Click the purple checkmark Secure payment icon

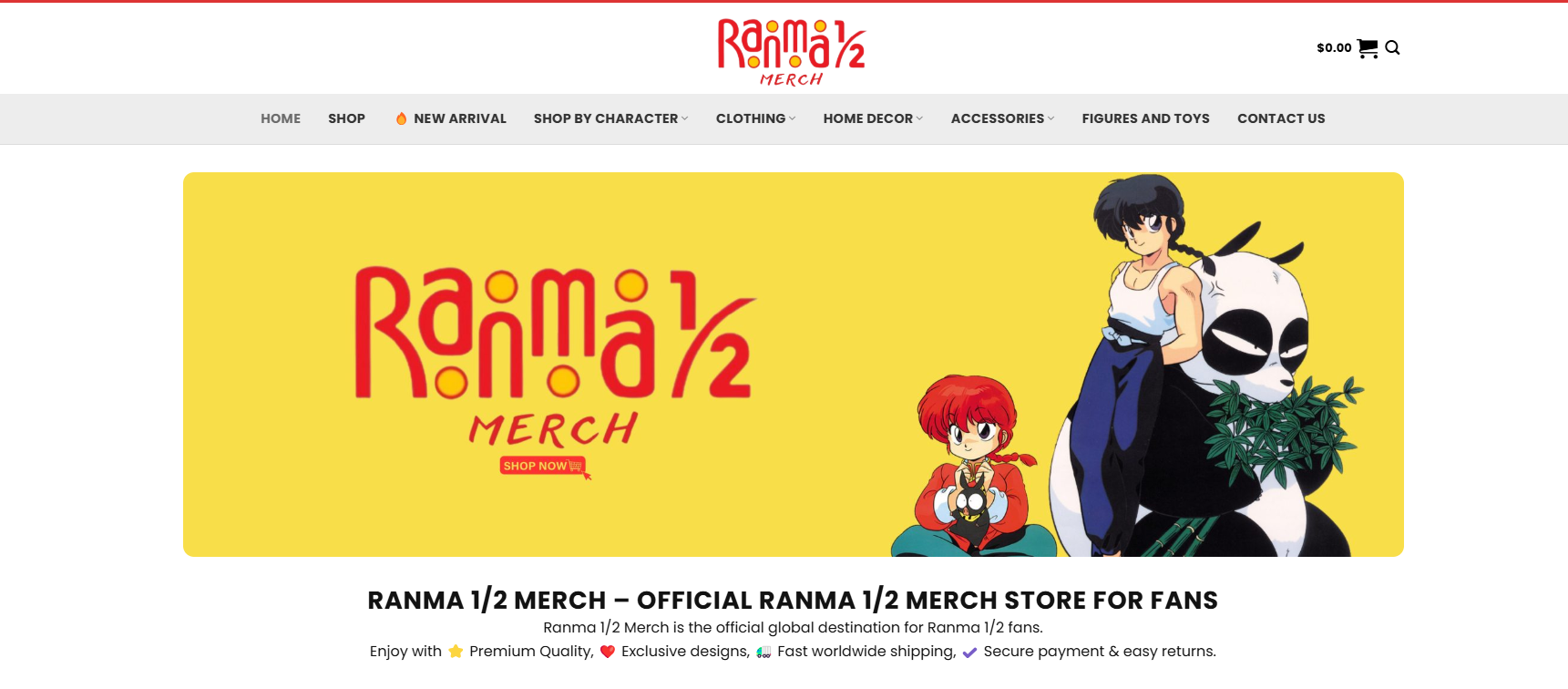[969, 652]
